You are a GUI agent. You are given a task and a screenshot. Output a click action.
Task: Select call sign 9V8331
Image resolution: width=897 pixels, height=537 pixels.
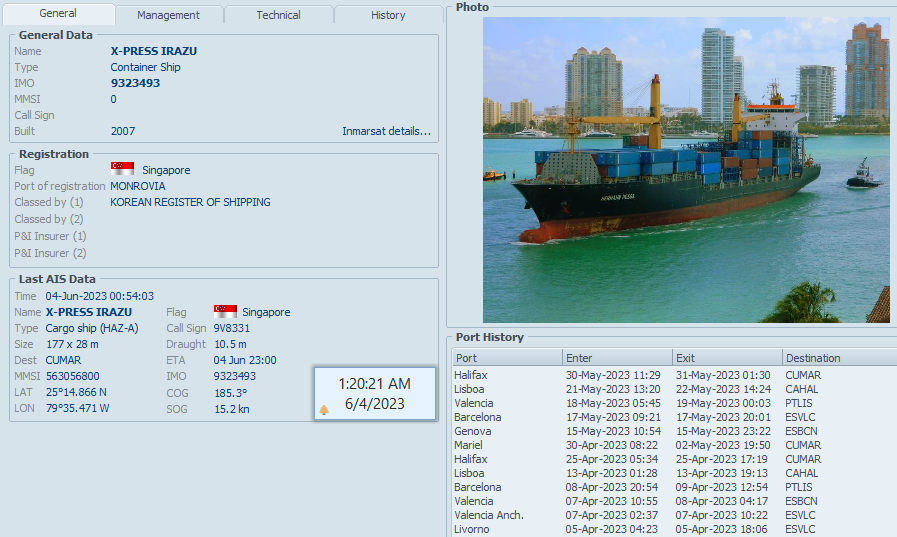pyautogui.click(x=232, y=328)
